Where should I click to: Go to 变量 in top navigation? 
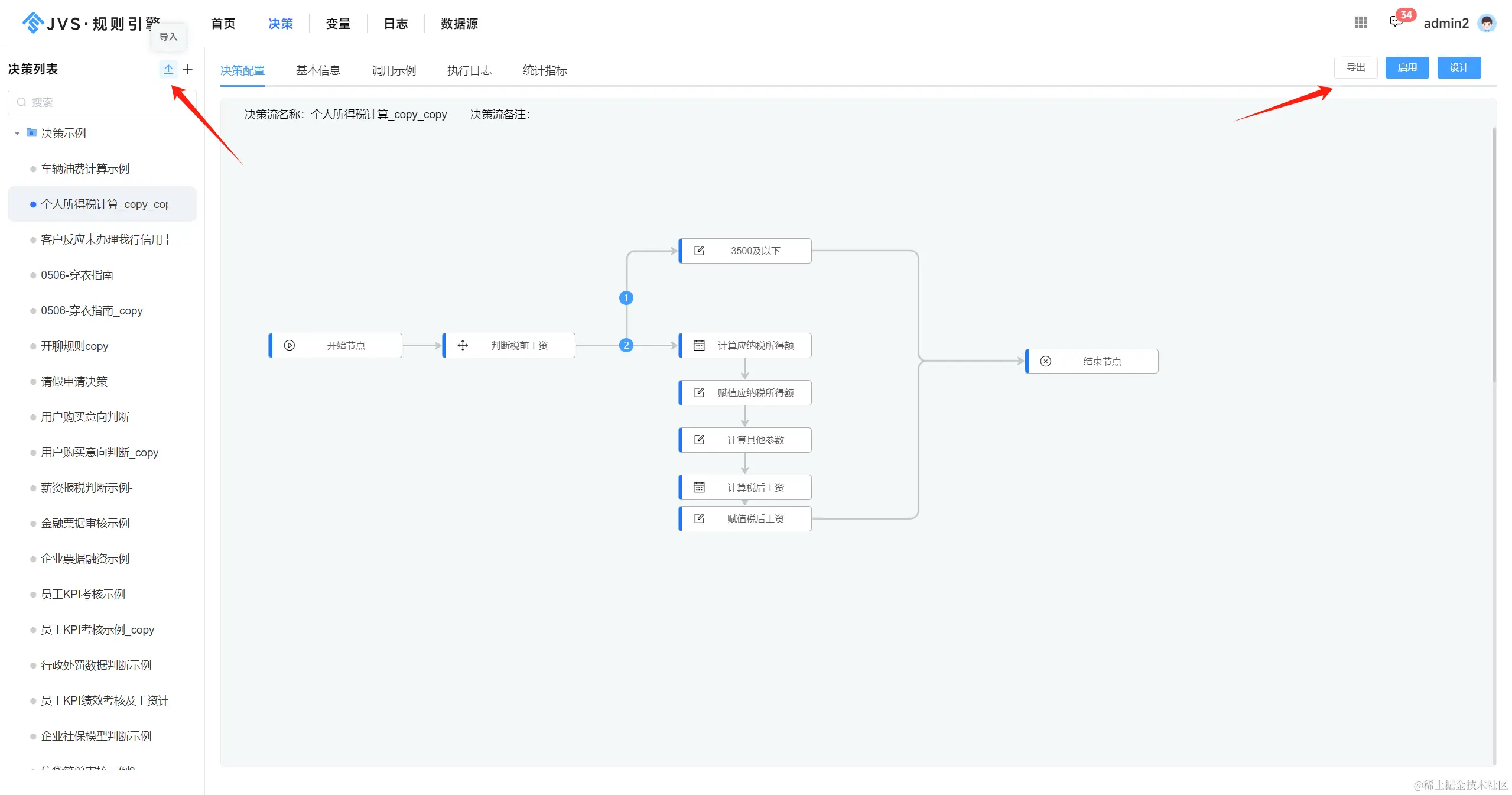click(338, 24)
